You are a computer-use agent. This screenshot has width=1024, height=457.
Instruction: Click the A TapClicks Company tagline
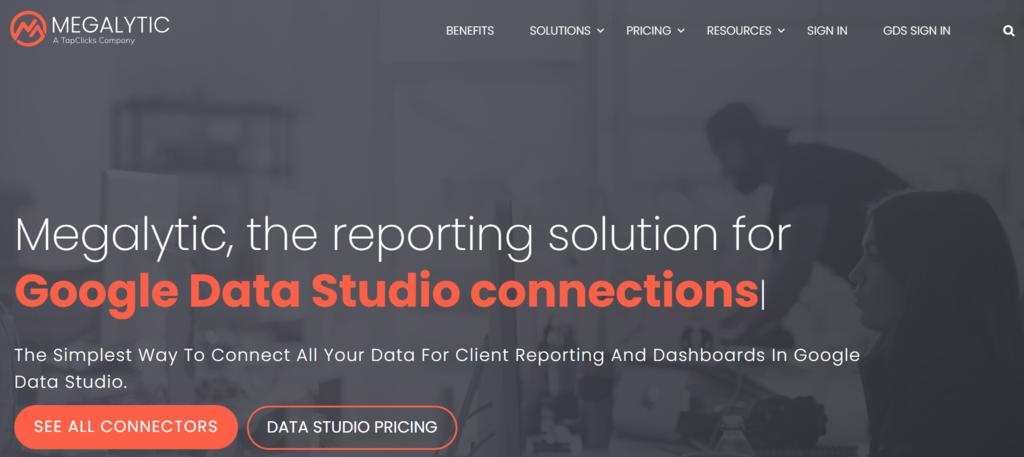coord(93,41)
